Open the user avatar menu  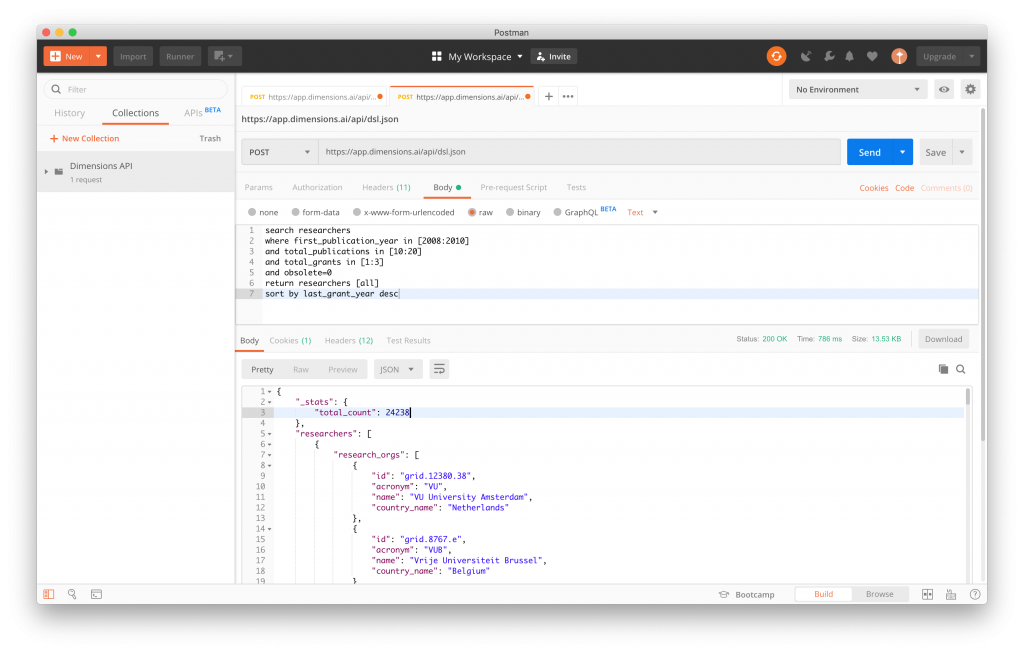(x=899, y=57)
